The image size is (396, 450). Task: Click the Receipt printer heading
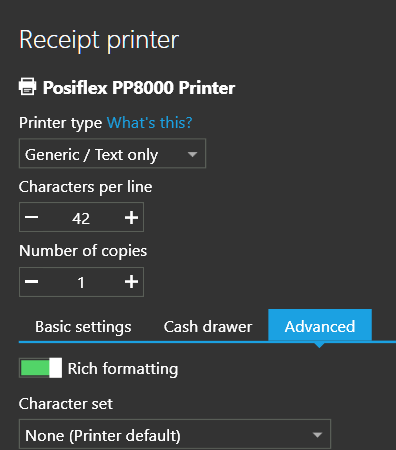(99, 40)
